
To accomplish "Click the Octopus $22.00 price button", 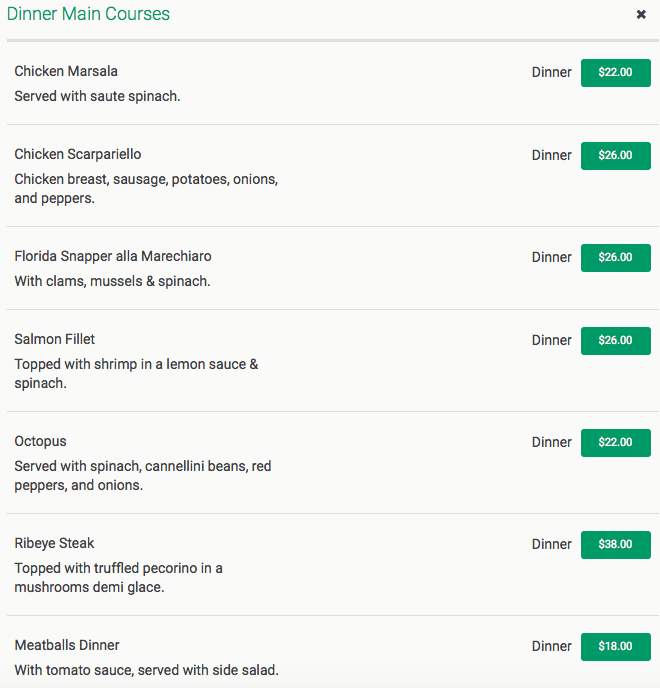I will tap(616, 443).
